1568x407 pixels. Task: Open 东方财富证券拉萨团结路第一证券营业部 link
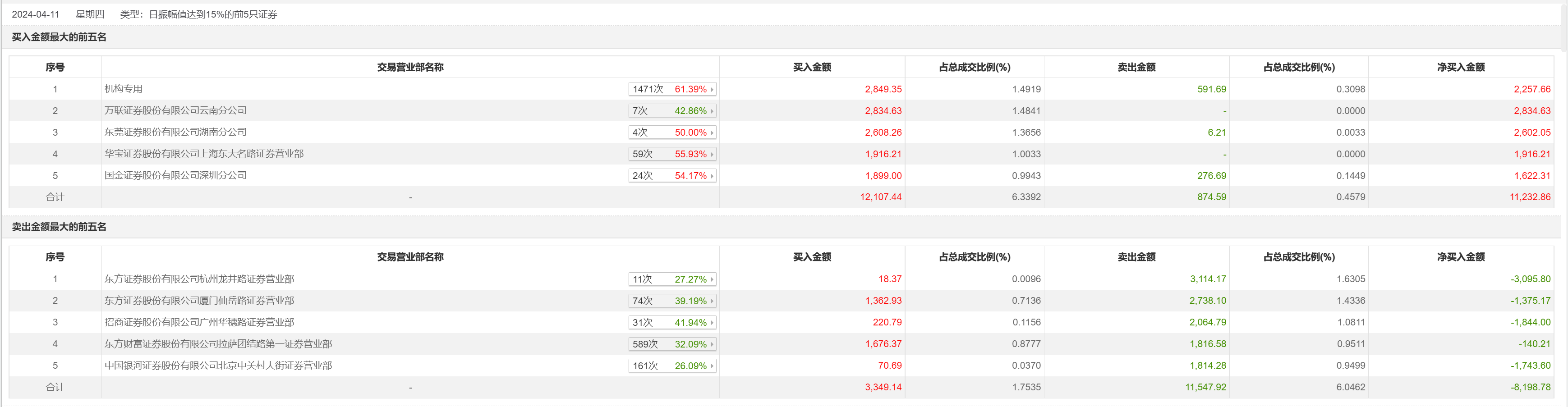click(x=218, y=344)
